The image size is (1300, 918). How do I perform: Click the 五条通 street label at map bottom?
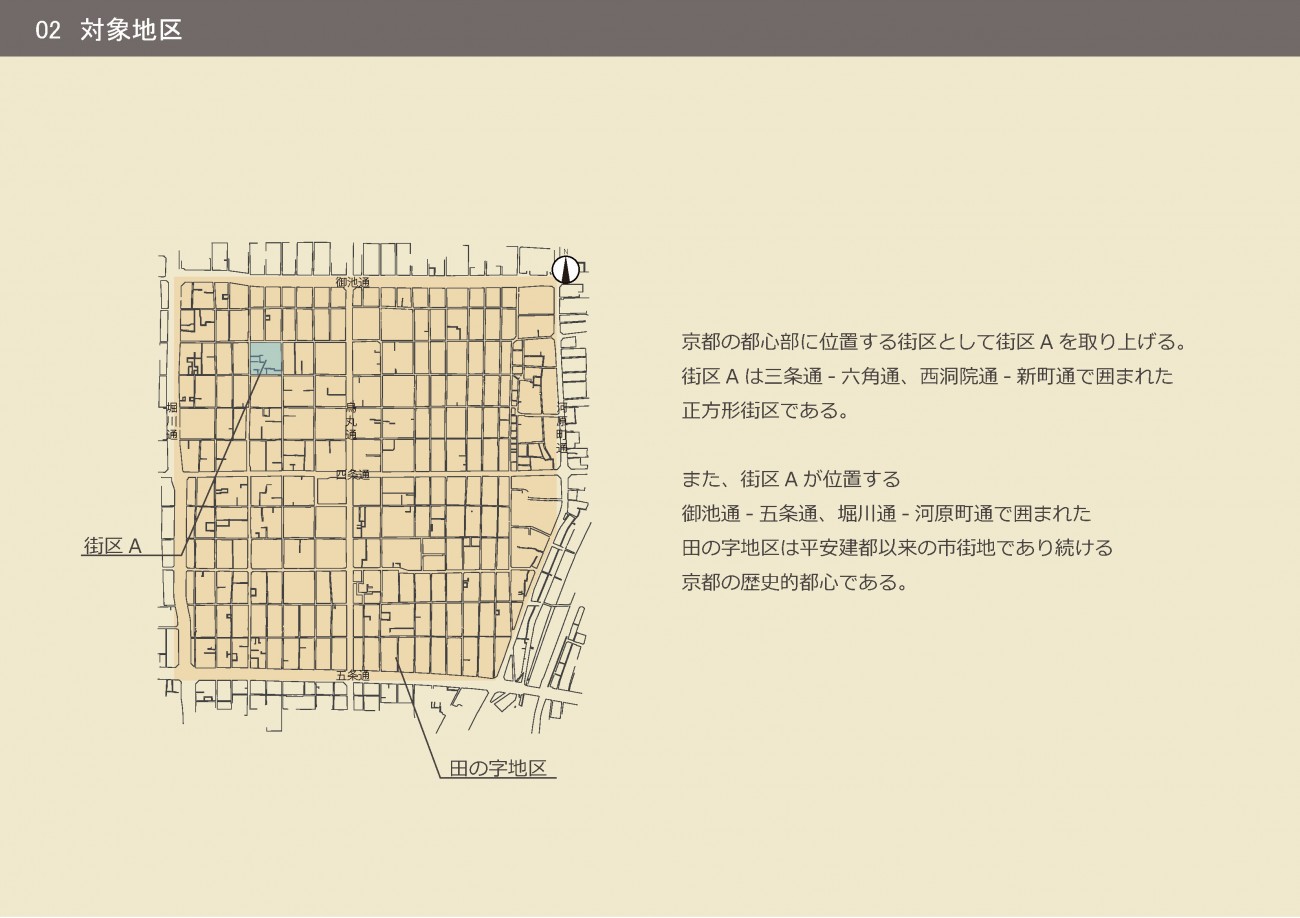352,675
